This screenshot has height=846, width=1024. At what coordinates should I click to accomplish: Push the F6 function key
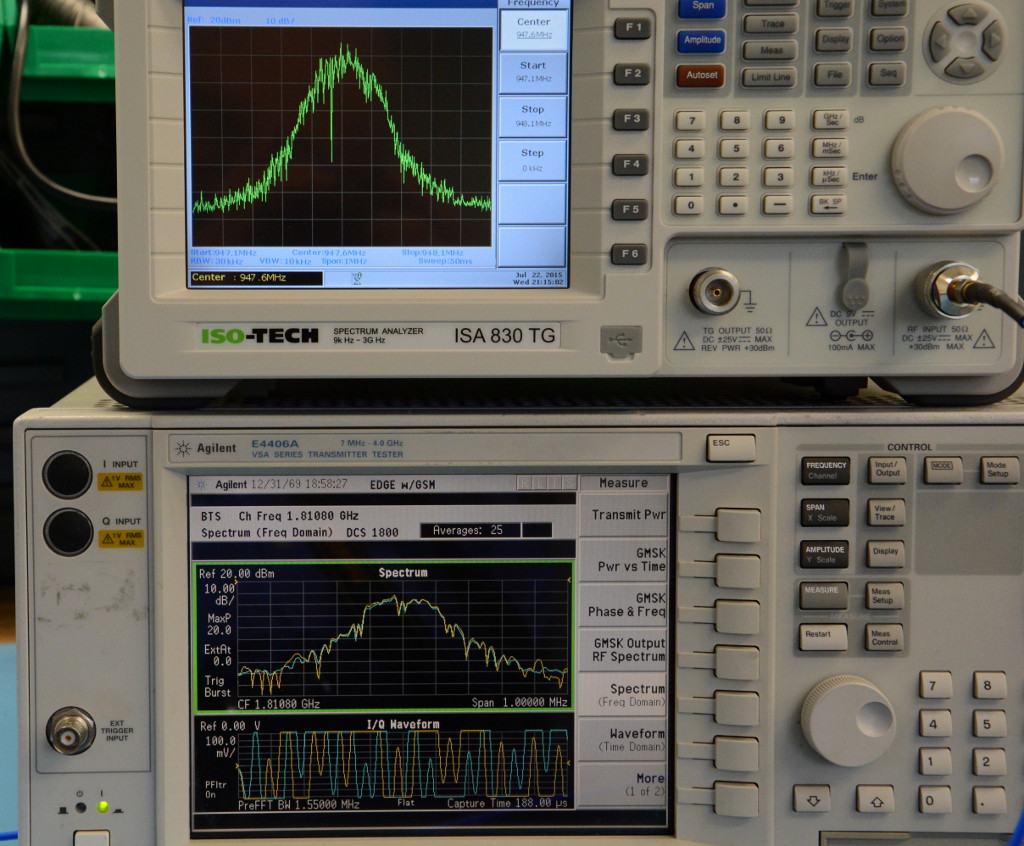(629, 254)
